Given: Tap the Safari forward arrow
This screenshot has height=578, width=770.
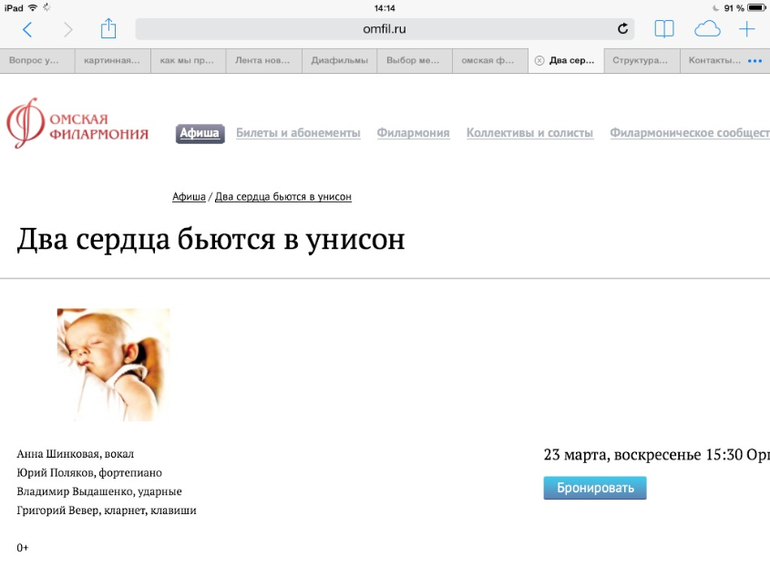Looking at the screenshot, I should 68,29.
